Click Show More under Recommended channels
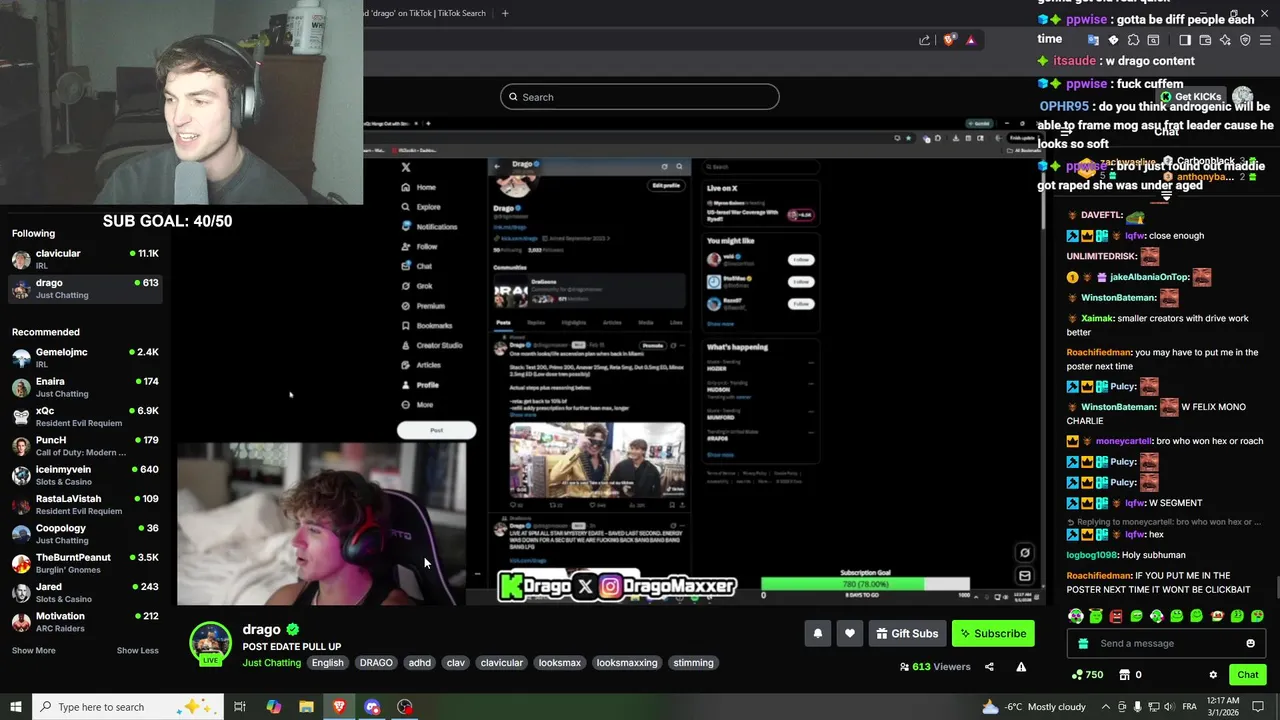 (x=34, y=651)
